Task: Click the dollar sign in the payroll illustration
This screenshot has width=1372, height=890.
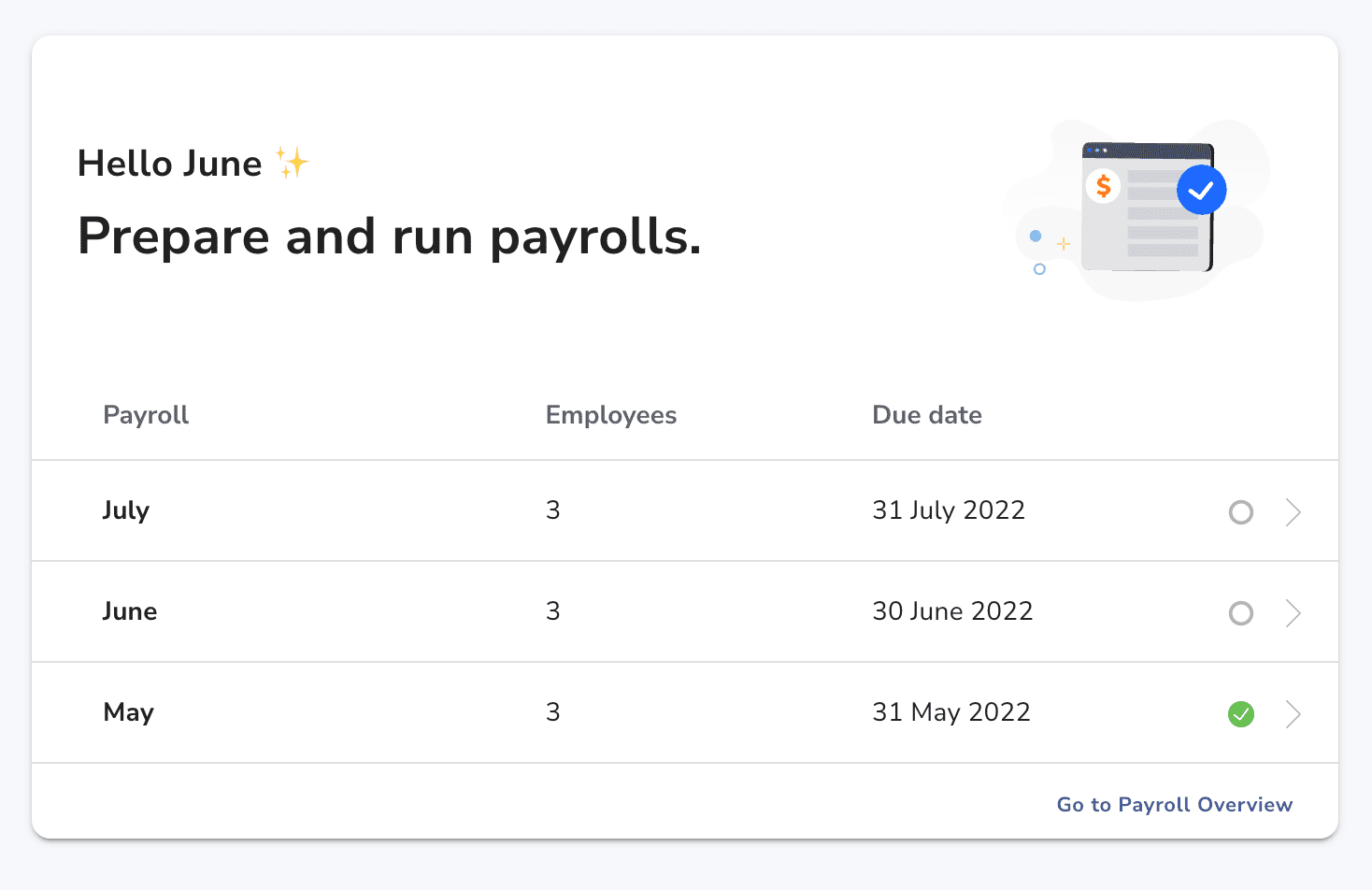Action: [1105, 186]
